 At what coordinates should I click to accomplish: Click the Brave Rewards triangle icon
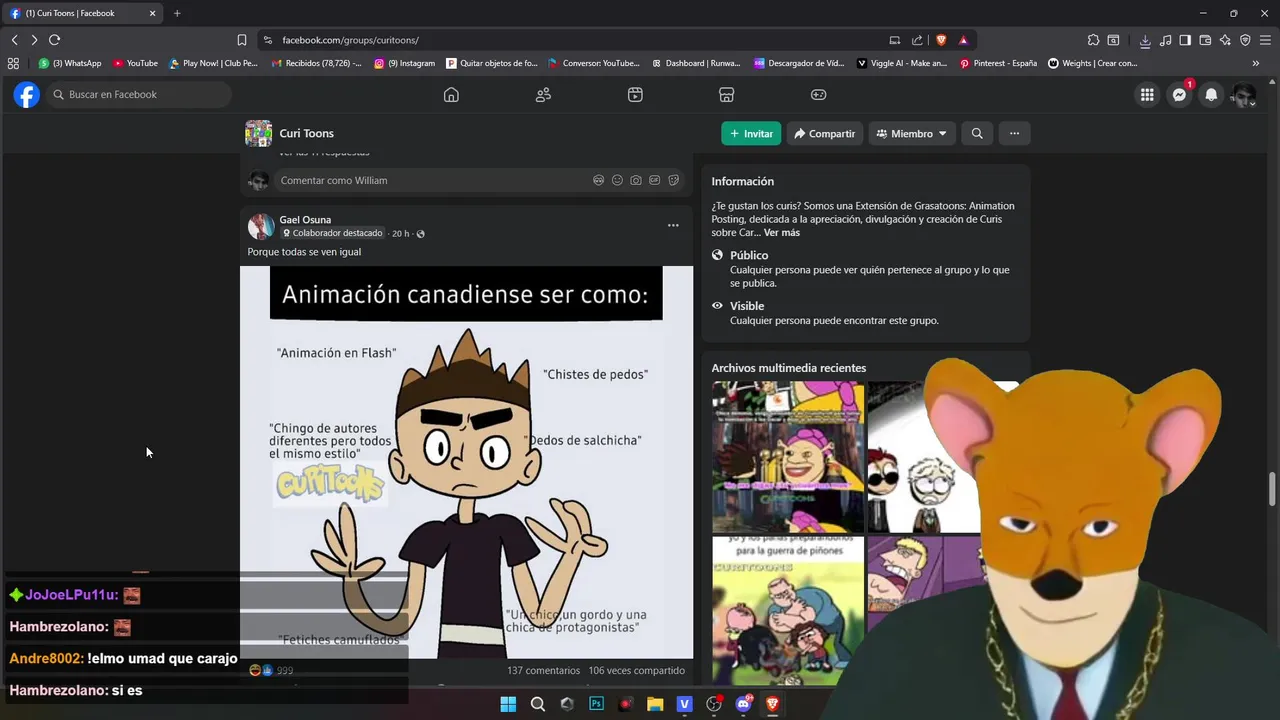963,40
